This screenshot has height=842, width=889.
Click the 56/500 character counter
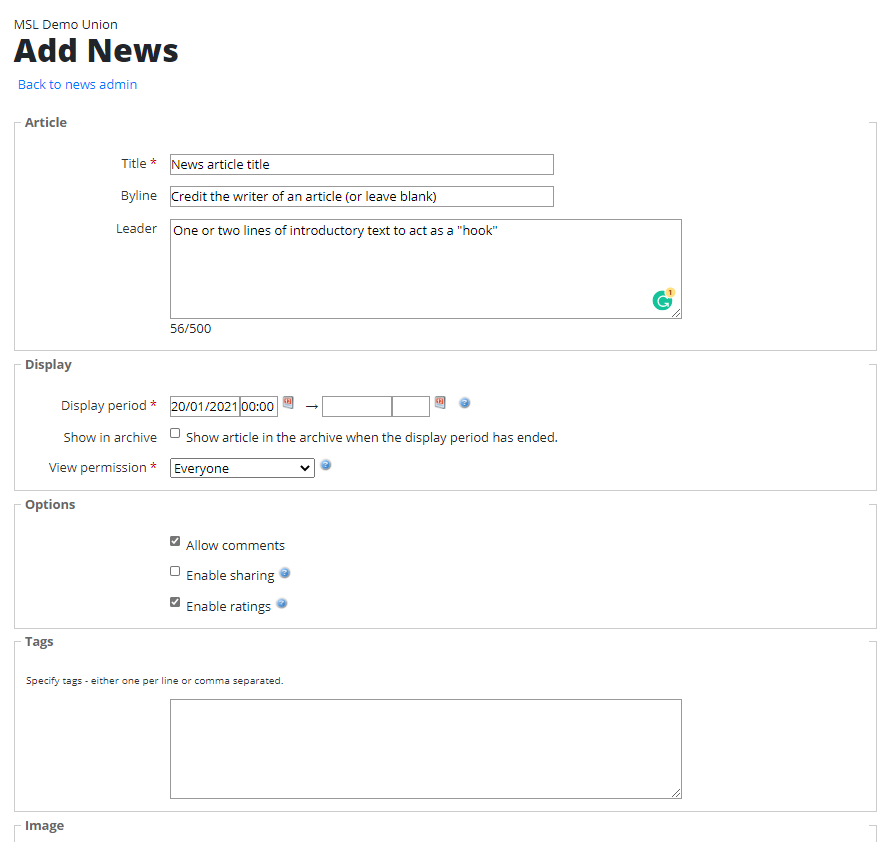190,329
